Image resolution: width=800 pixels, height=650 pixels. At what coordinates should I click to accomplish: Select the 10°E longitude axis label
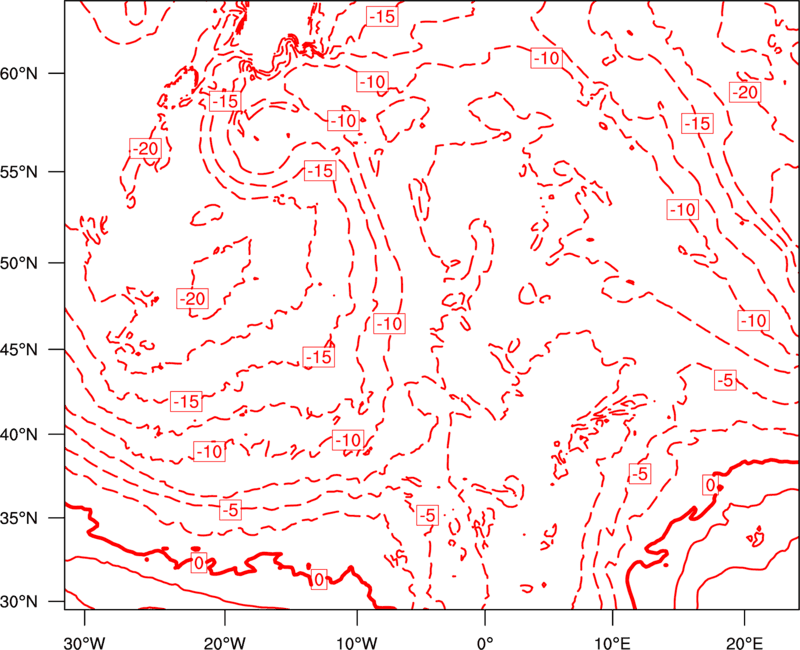[612, 643]
